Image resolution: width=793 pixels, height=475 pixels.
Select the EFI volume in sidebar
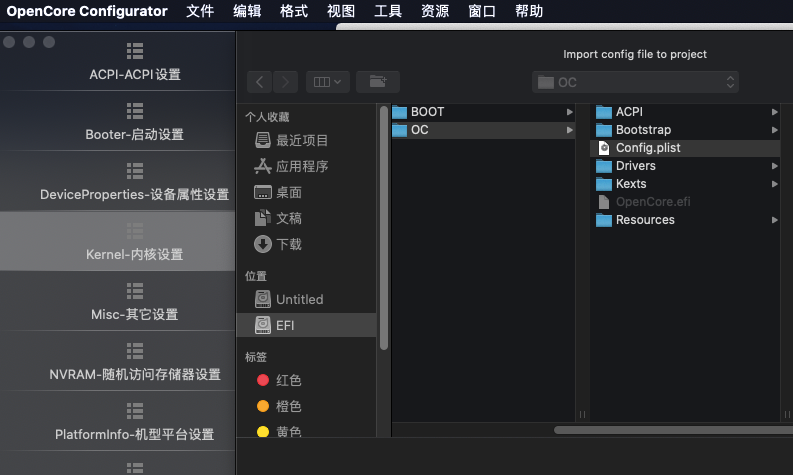pyautogui.click(x=285, y=325)
